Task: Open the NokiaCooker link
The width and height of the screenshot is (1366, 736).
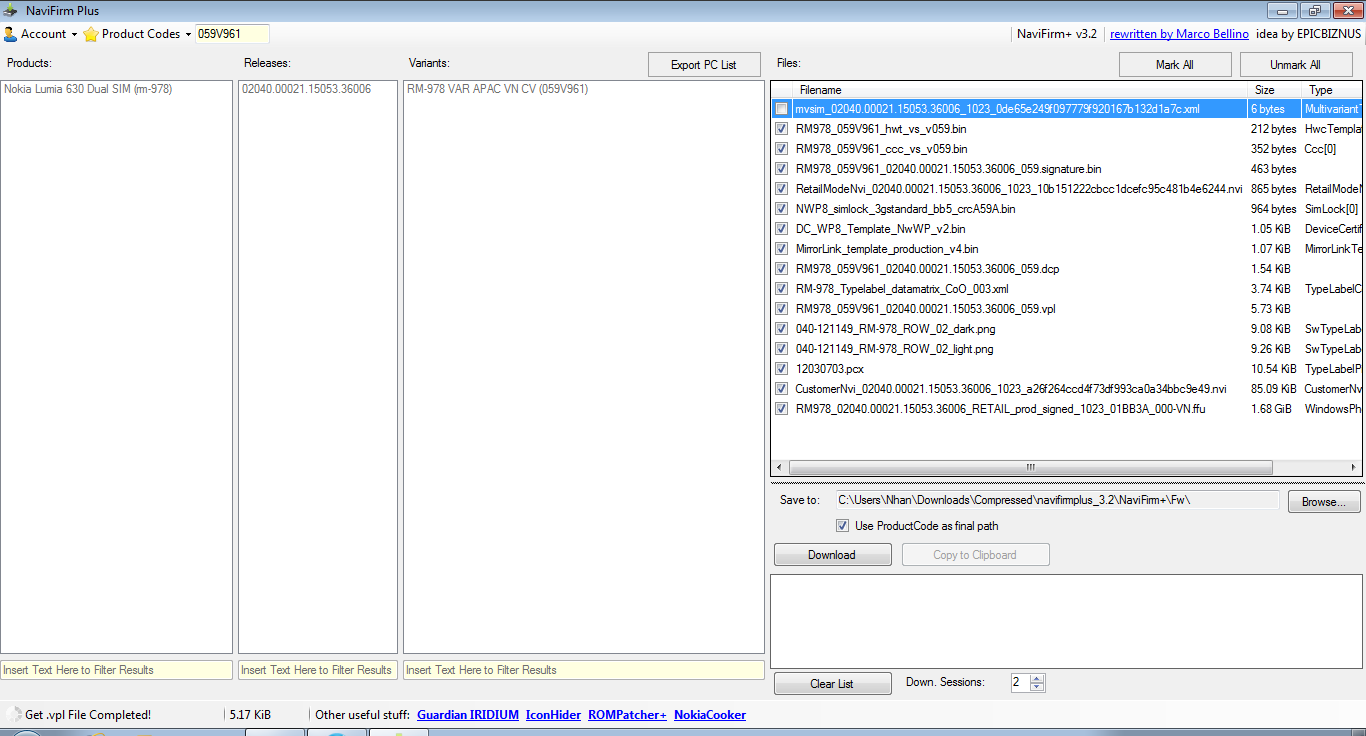Action: click(x=710, y=715)
